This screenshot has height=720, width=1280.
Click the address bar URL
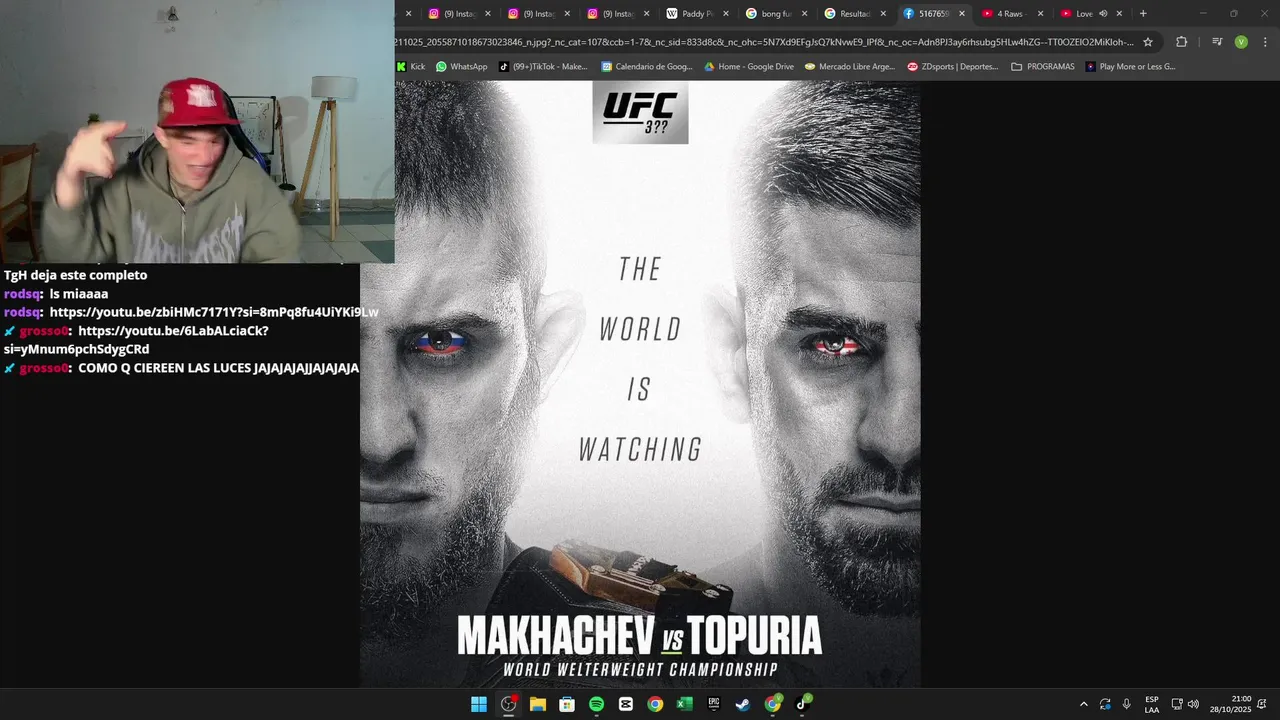click(x=764, y=42)
